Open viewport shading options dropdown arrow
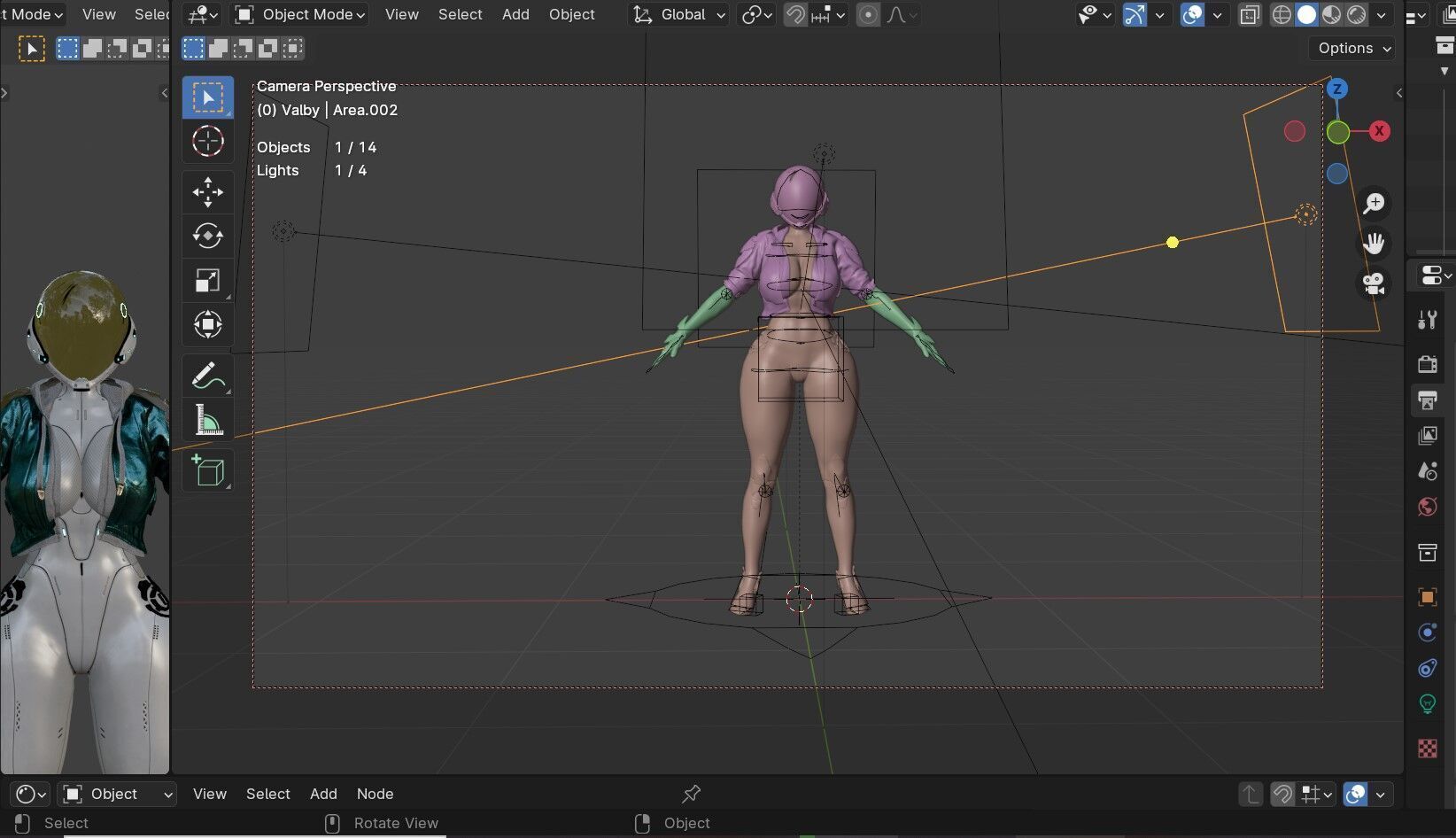Screen dimensions: 1456x838 click(x=1381, y=15)
